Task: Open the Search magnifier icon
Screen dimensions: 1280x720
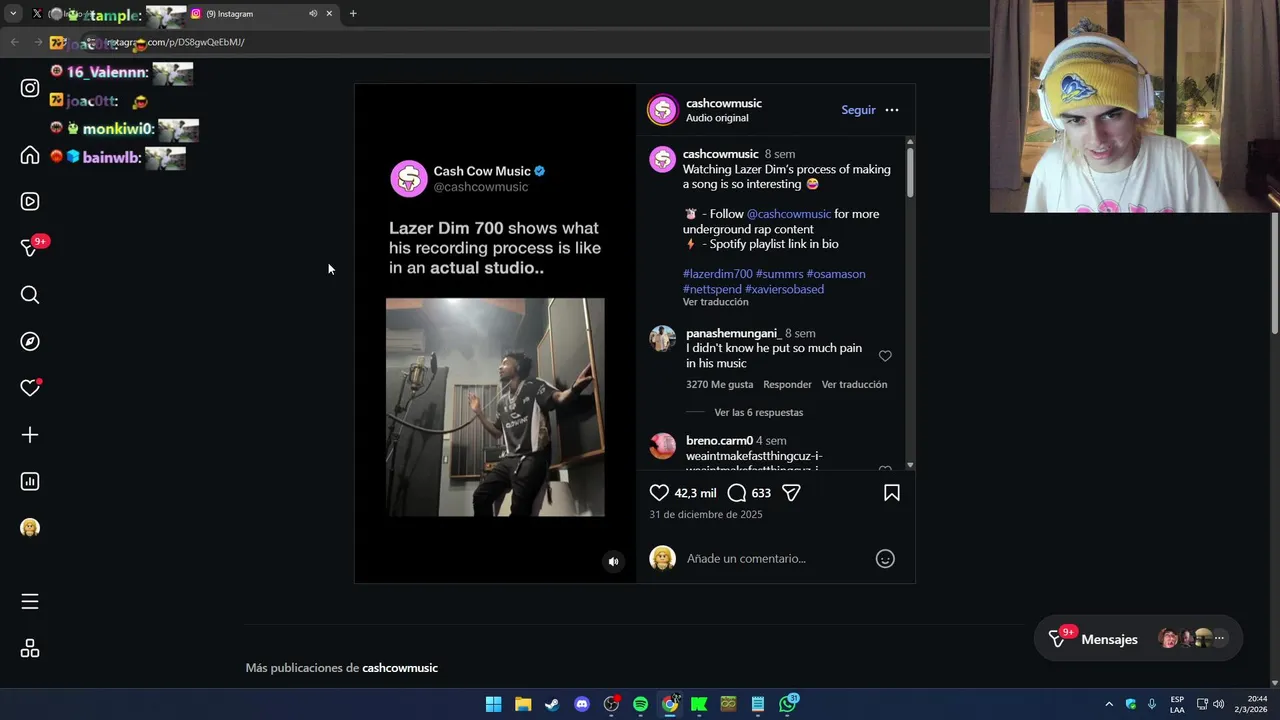Action: coord(30,295)
